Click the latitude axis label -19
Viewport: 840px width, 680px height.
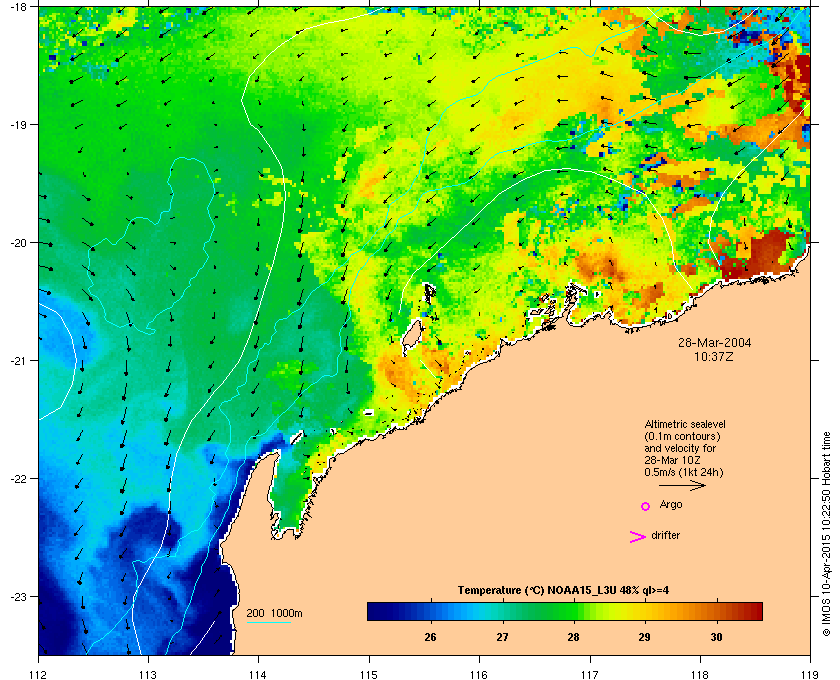click(19, 125)
